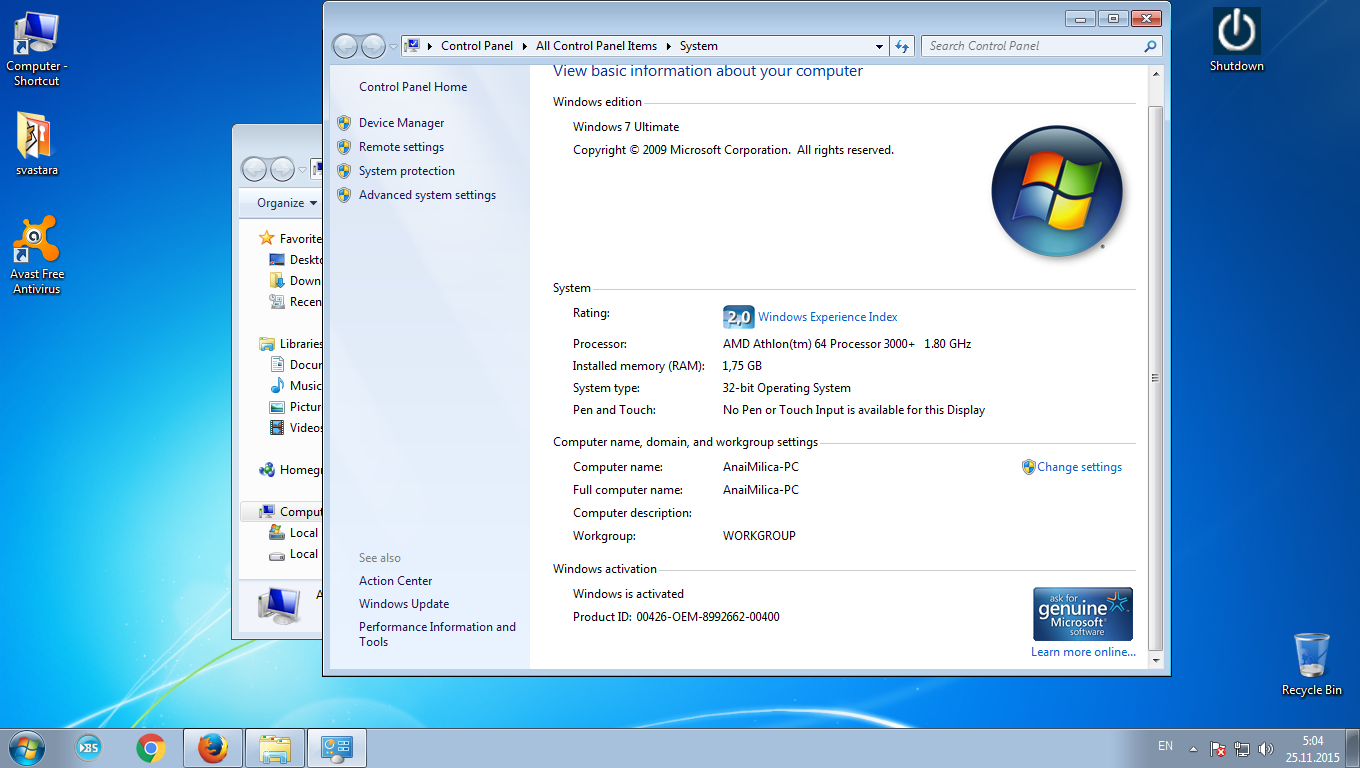
Task: Launch Avast Free Antivirus from the desktop
Action: point(36,256)
